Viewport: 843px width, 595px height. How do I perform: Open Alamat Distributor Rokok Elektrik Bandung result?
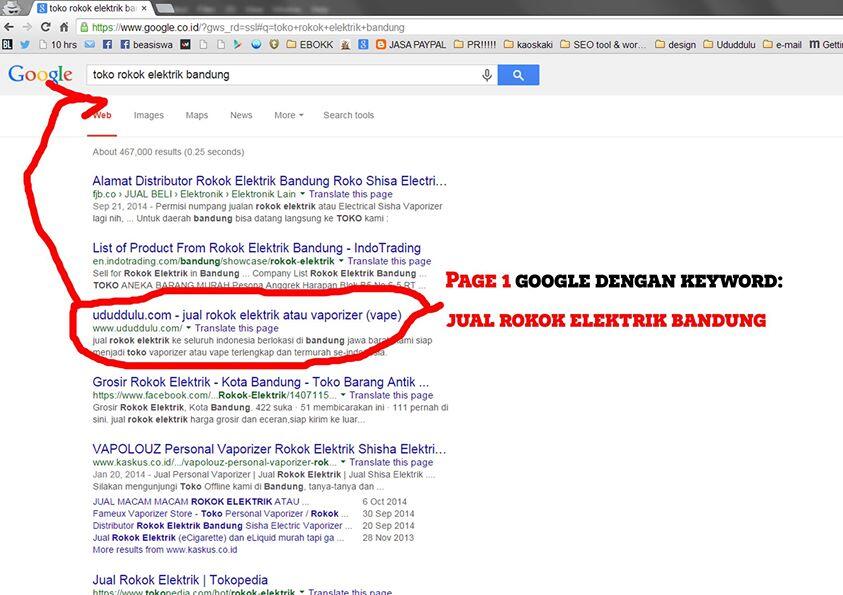point(269,181)
